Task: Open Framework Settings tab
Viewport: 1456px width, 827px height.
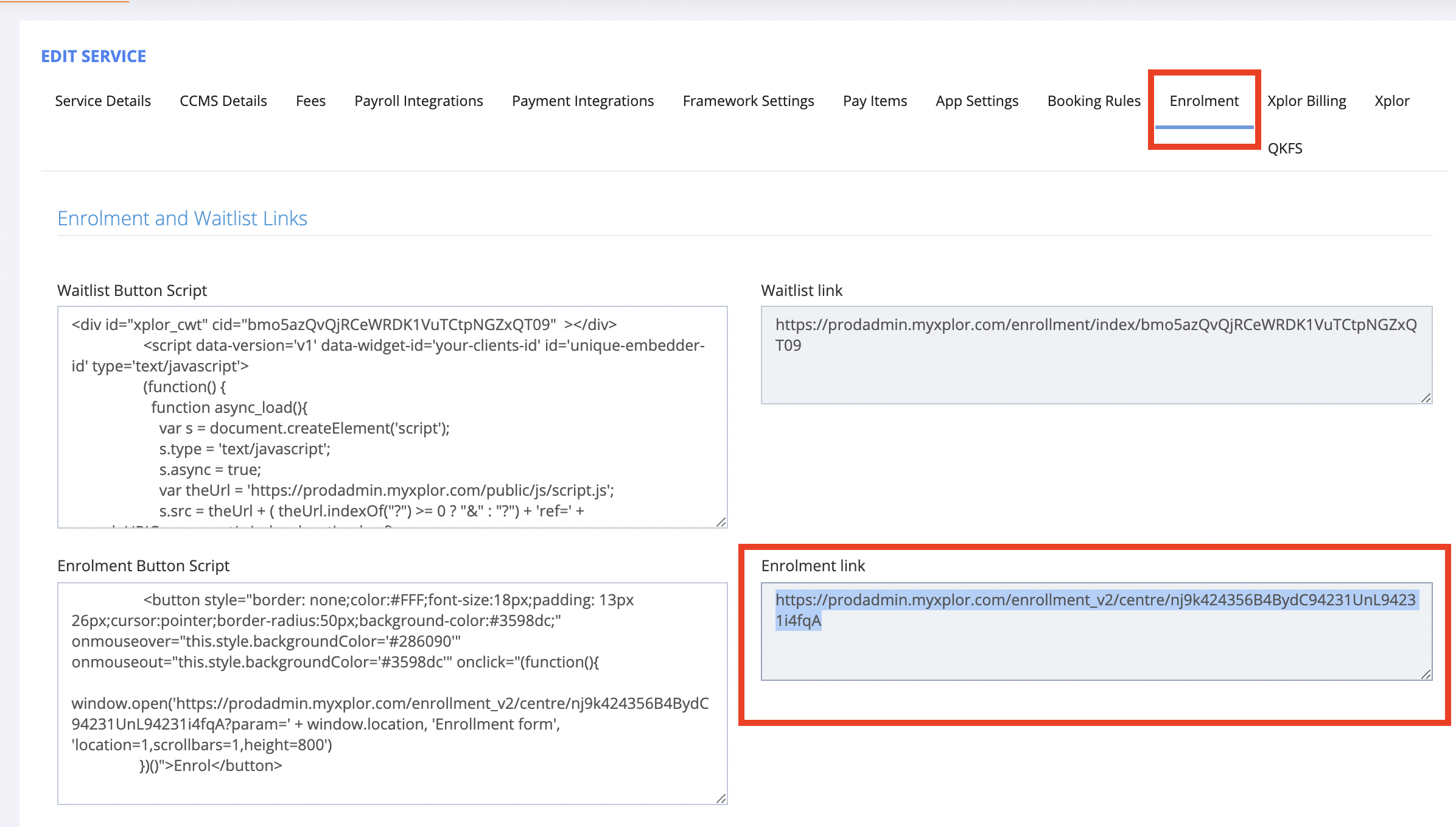Action: [749, 100]
